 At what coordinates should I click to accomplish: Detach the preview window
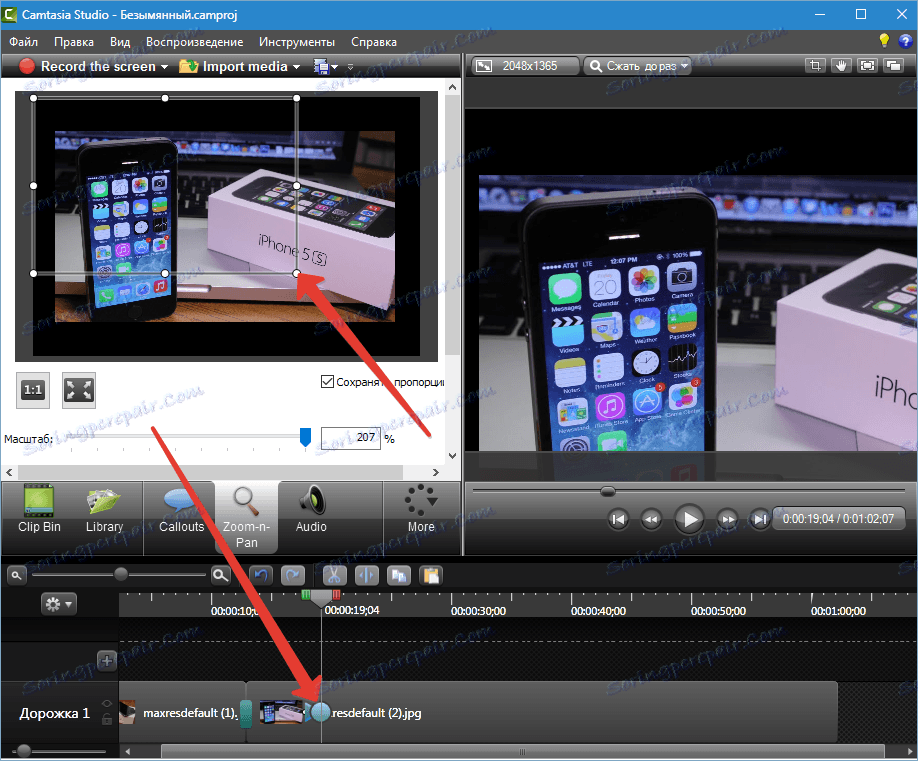[893, 66]
